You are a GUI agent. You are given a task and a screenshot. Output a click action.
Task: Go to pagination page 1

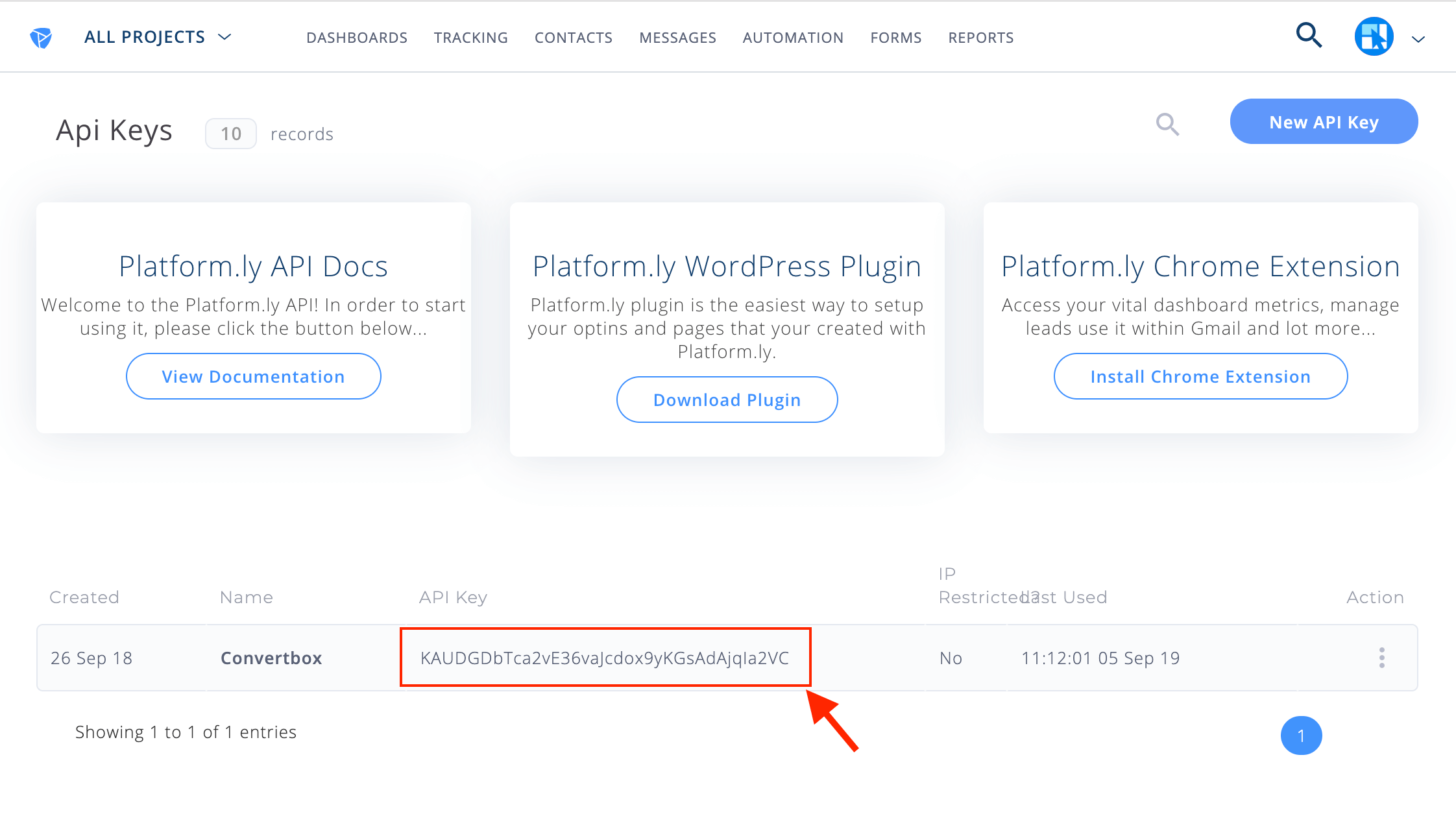(x=1301, y=735)
